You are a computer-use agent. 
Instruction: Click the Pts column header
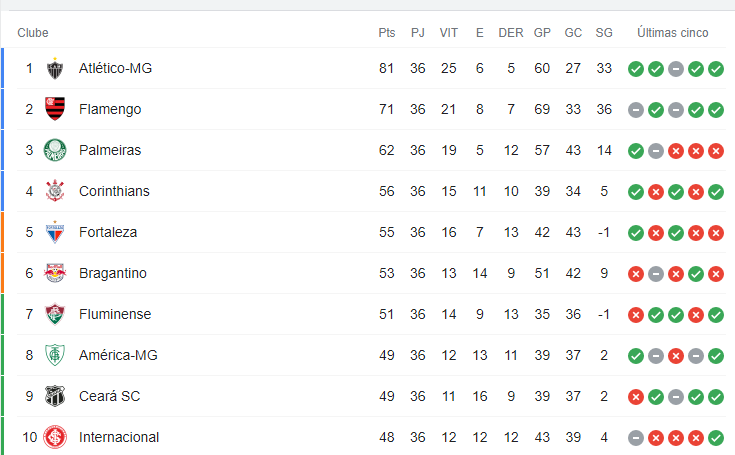click(387, 33)
